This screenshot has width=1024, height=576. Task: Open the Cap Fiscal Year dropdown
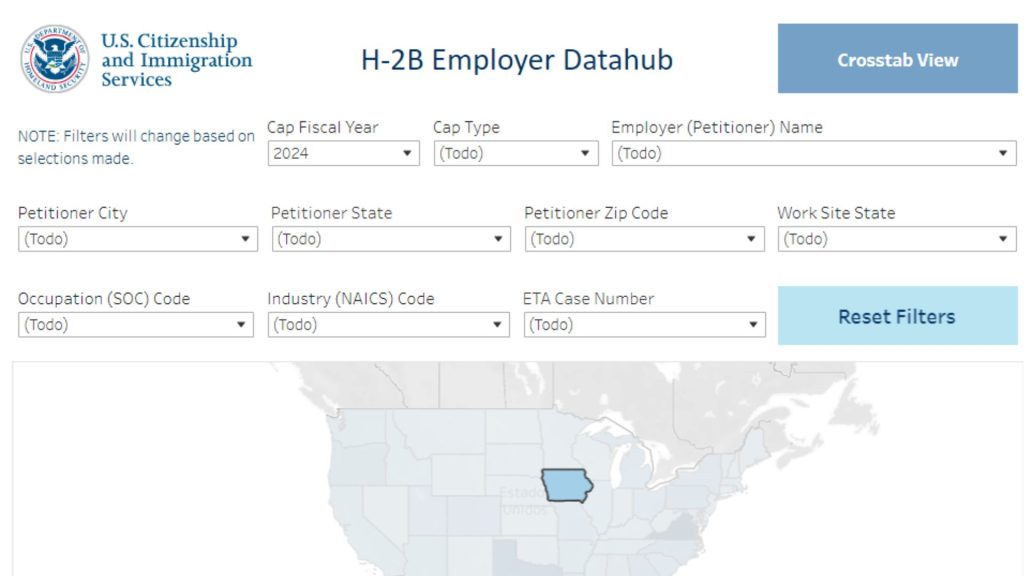[x=343, y=153]
